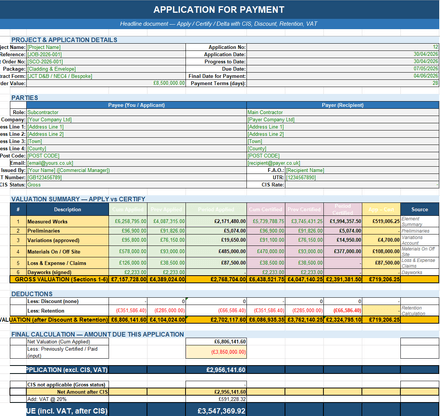Select the [JOB-2026-001] reference cell
440x416 pixels.
pos(106,54)
